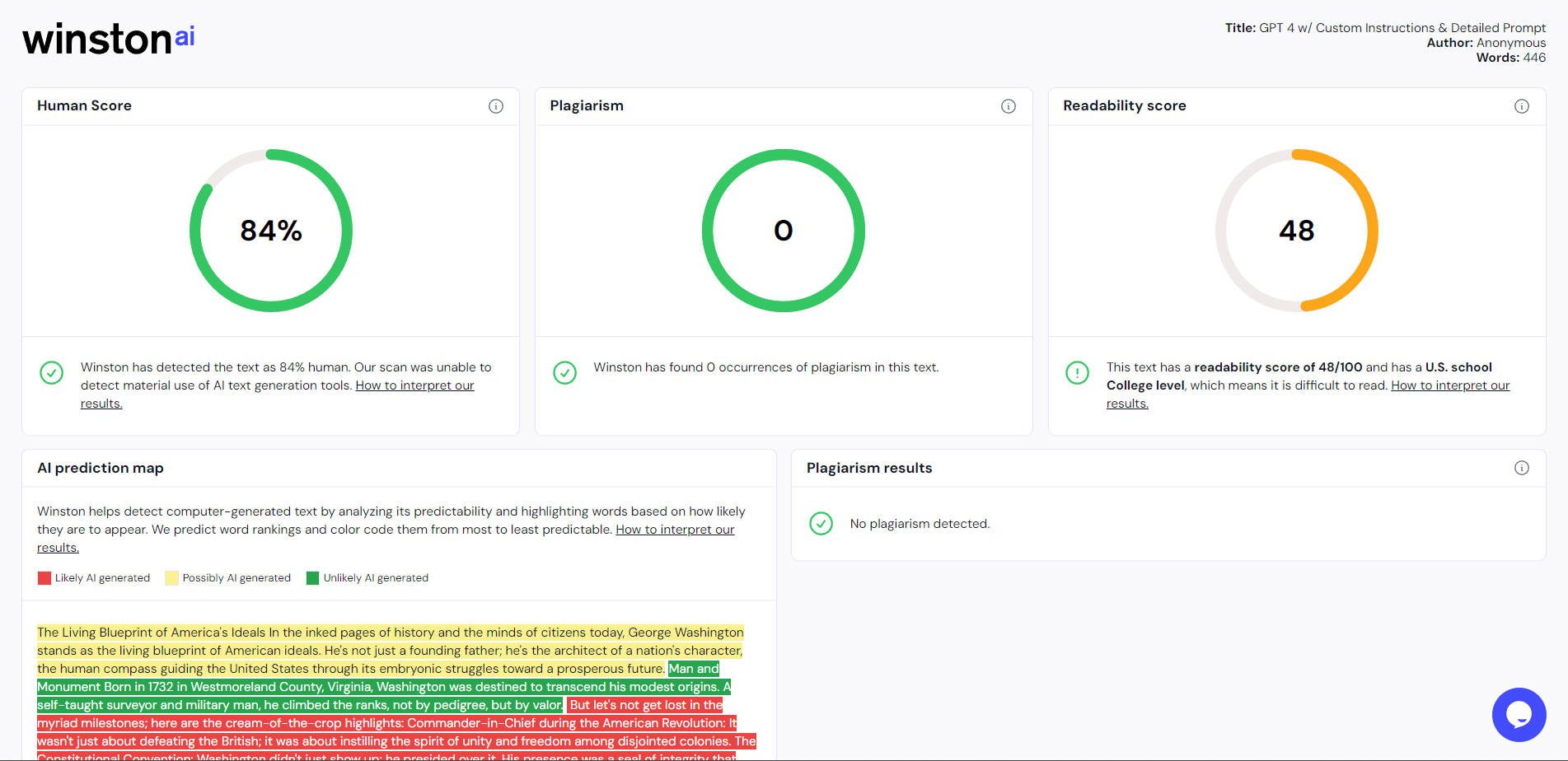Click the Winston AI logo
1568x761 pixels.
click(109, 37)
